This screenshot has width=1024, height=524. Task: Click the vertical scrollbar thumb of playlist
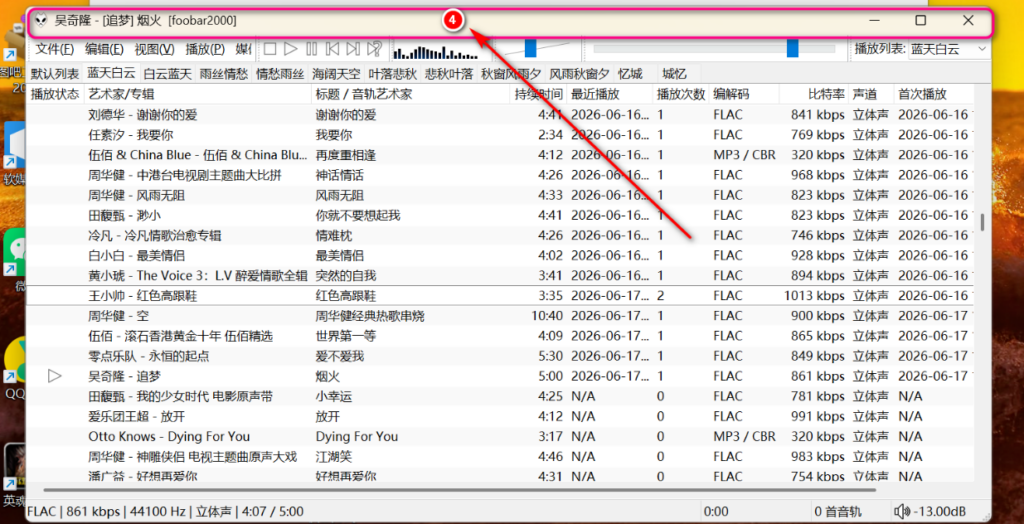982,222
